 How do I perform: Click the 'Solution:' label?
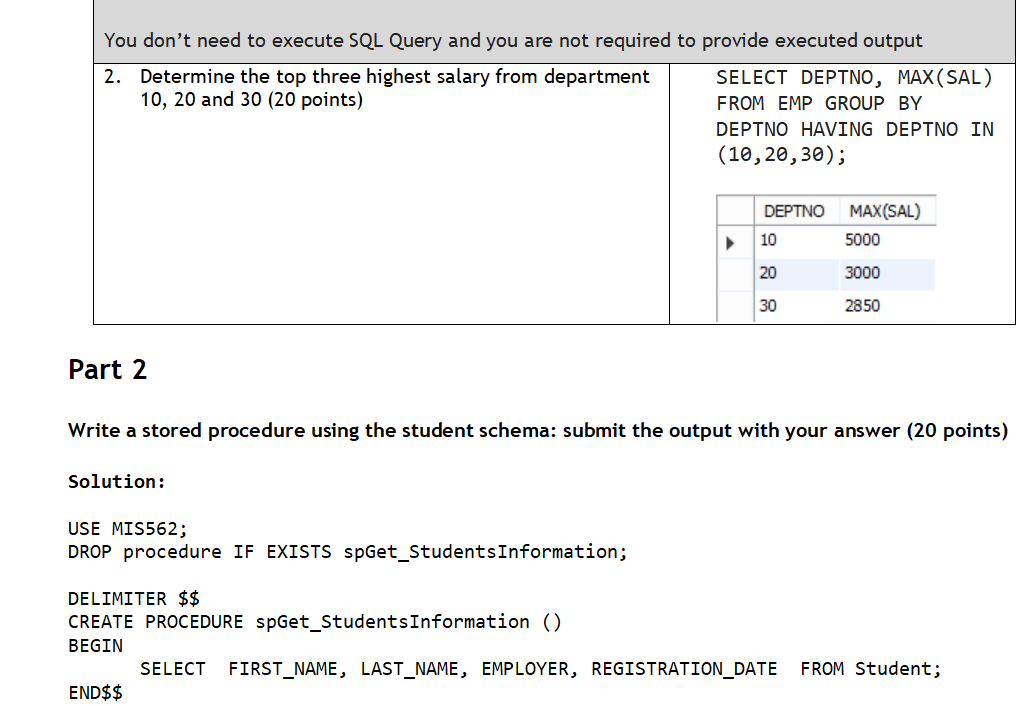tap(116, 482)
